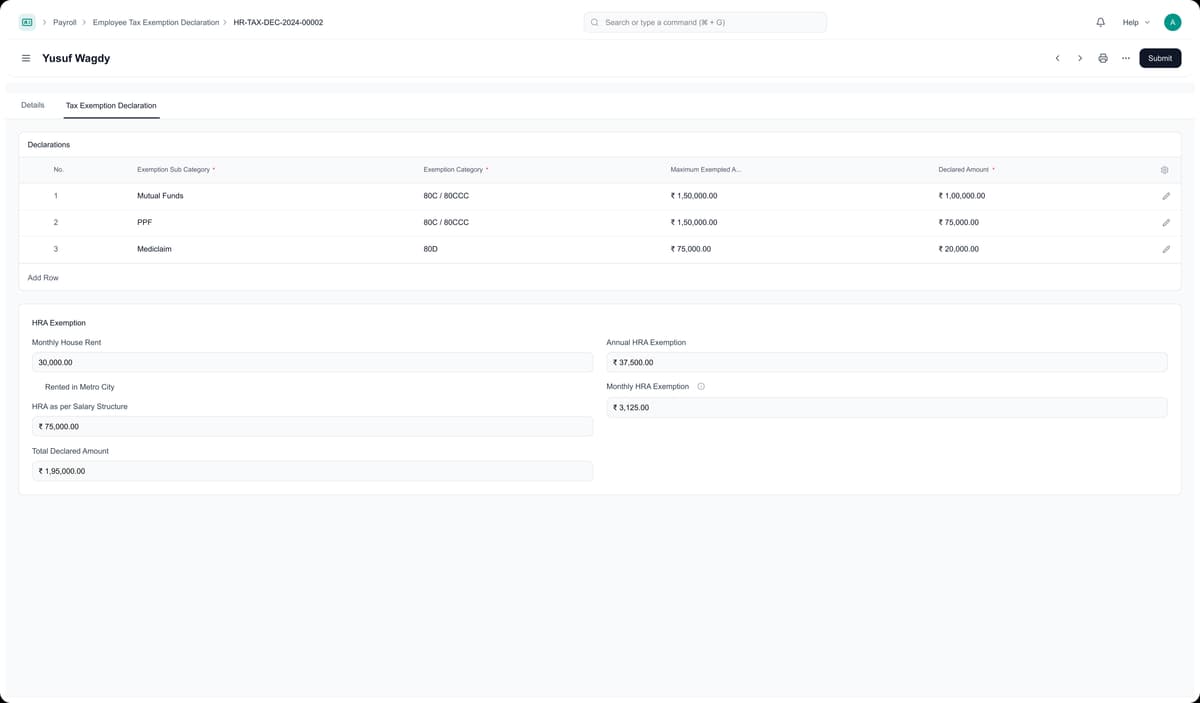Toggle the sidebar with hamburger icon

coord(26,58)
